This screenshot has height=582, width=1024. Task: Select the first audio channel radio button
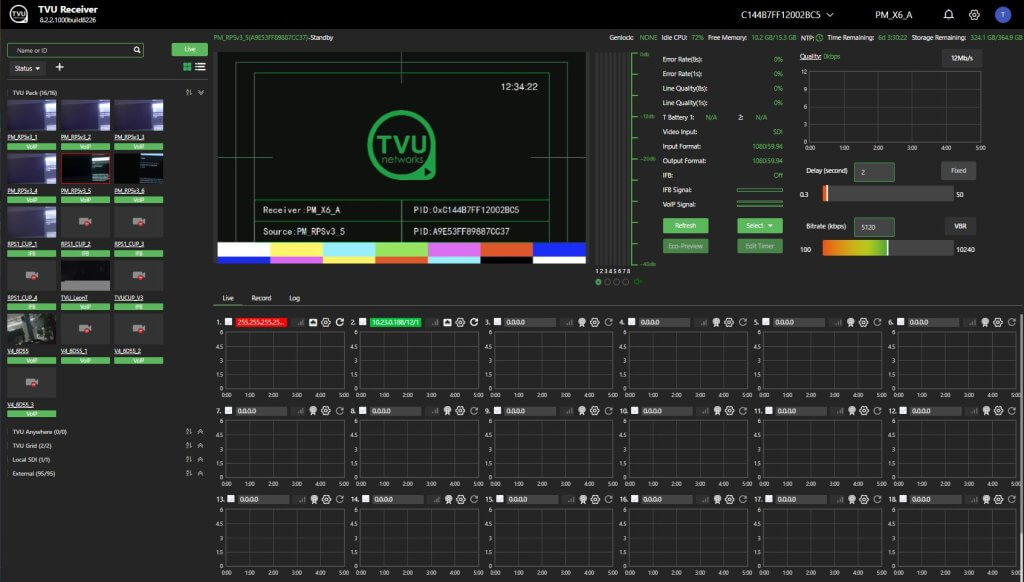coord(598,282)
